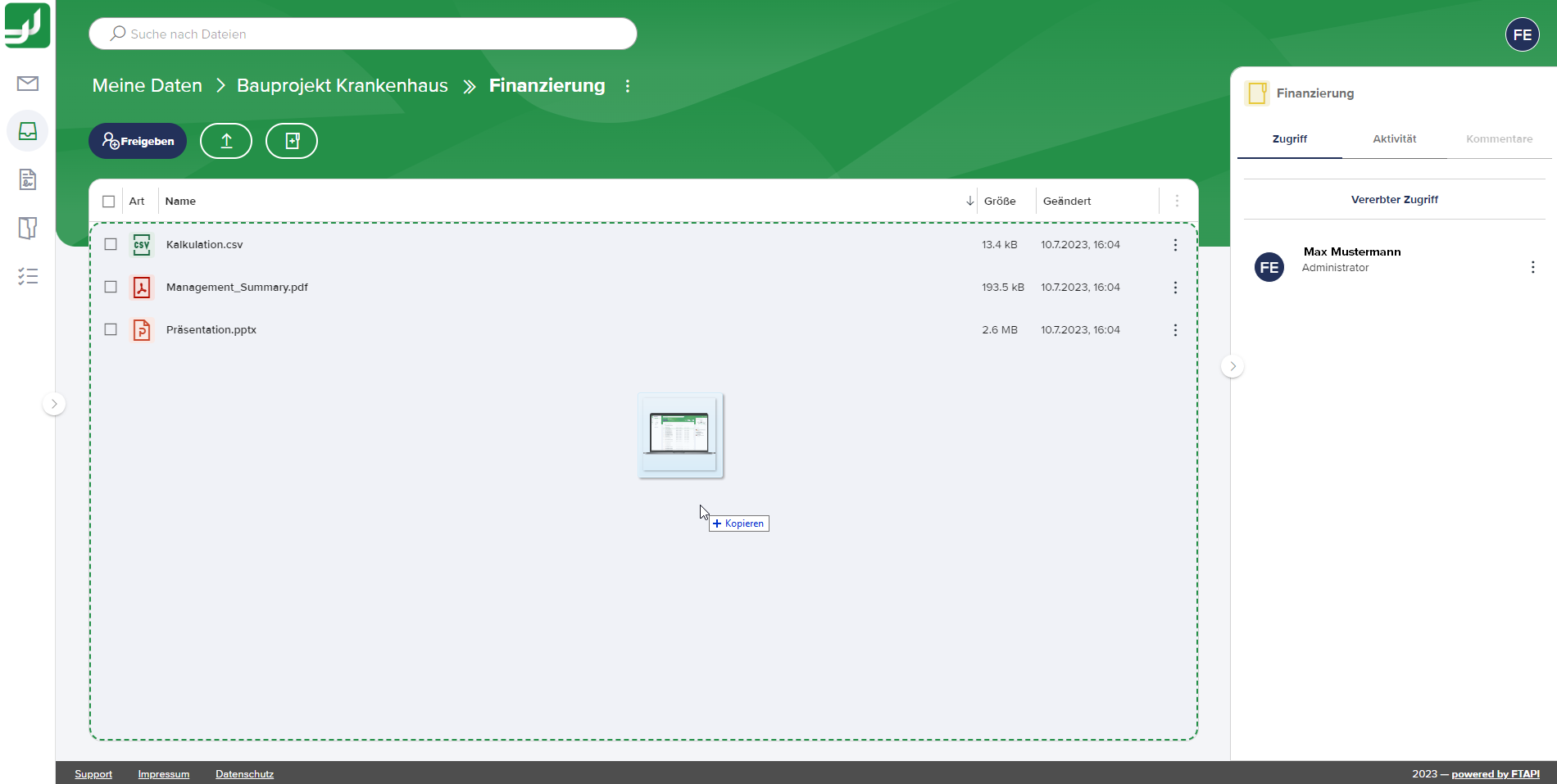Image resolution: width=1557 pixels, height=784 pixels.
Task: Click inside the file search field
Action: pos(362,34)
